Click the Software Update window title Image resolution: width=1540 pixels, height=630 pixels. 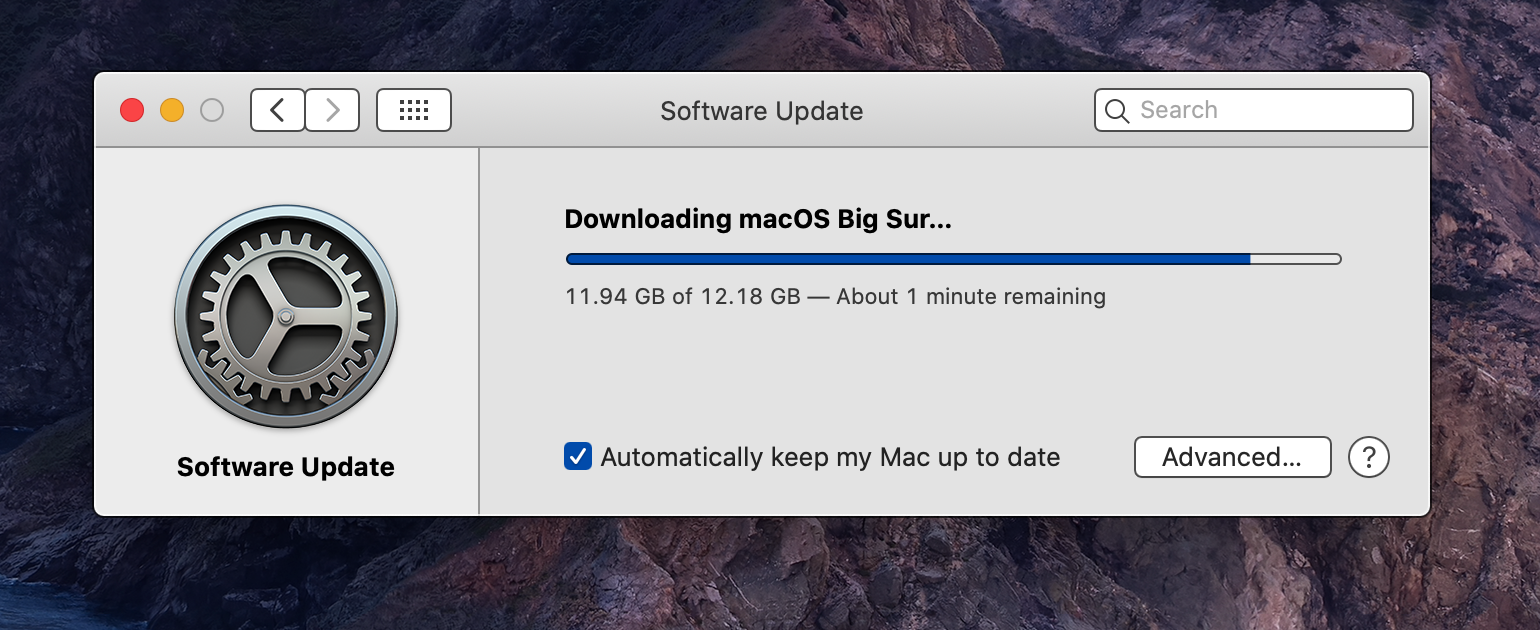tap(761, 110)
